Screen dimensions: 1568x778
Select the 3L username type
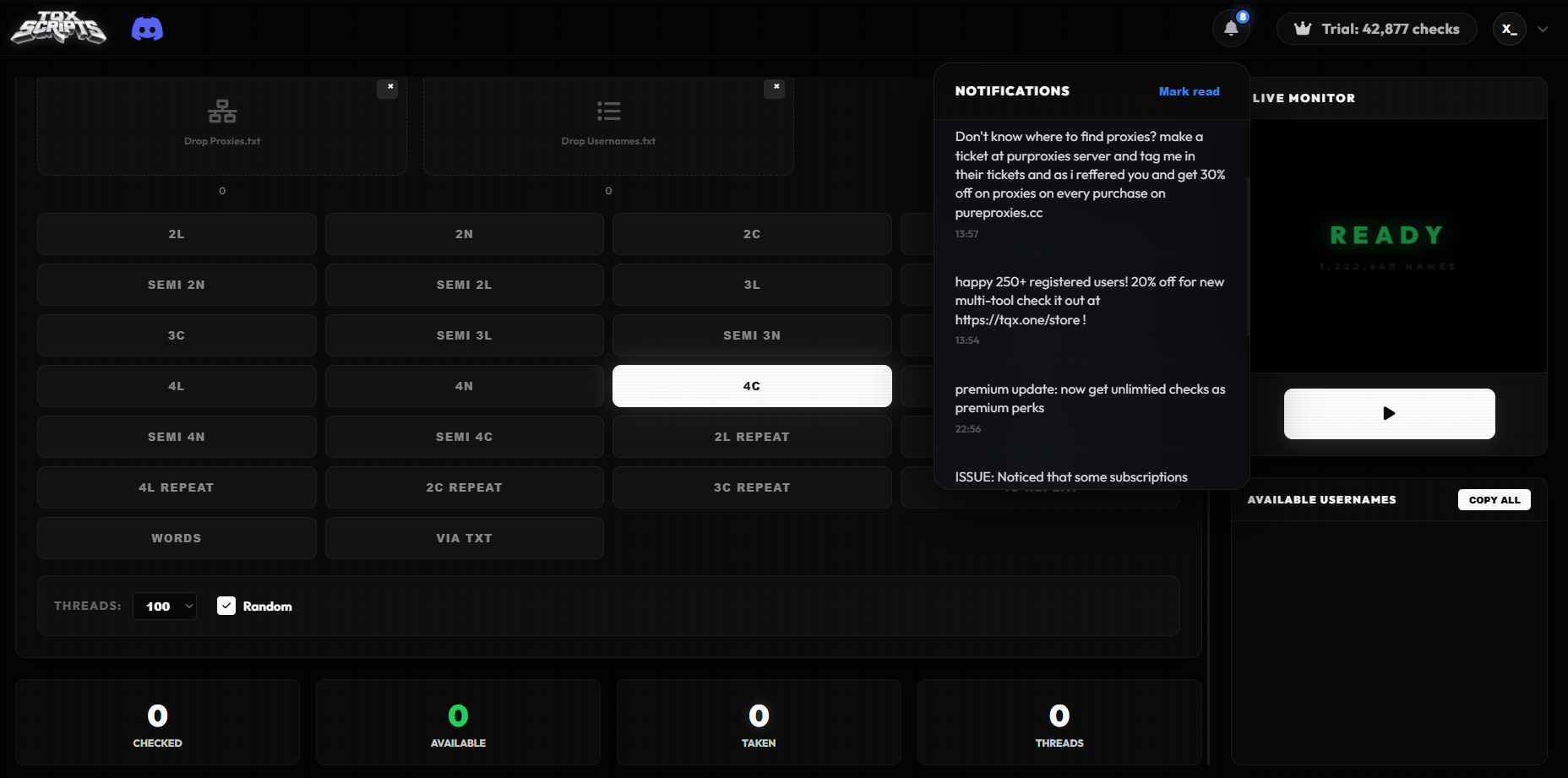(752, 285)
